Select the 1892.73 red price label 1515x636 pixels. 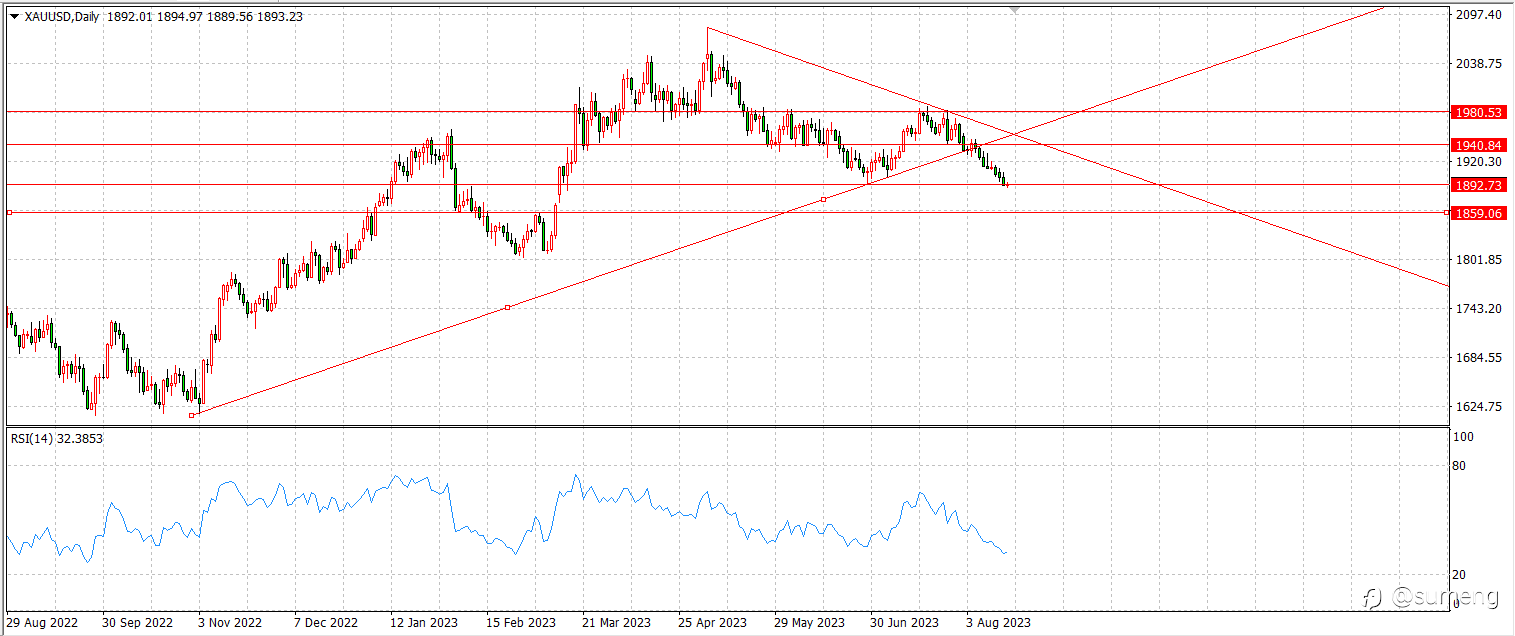pos(1477,185)
